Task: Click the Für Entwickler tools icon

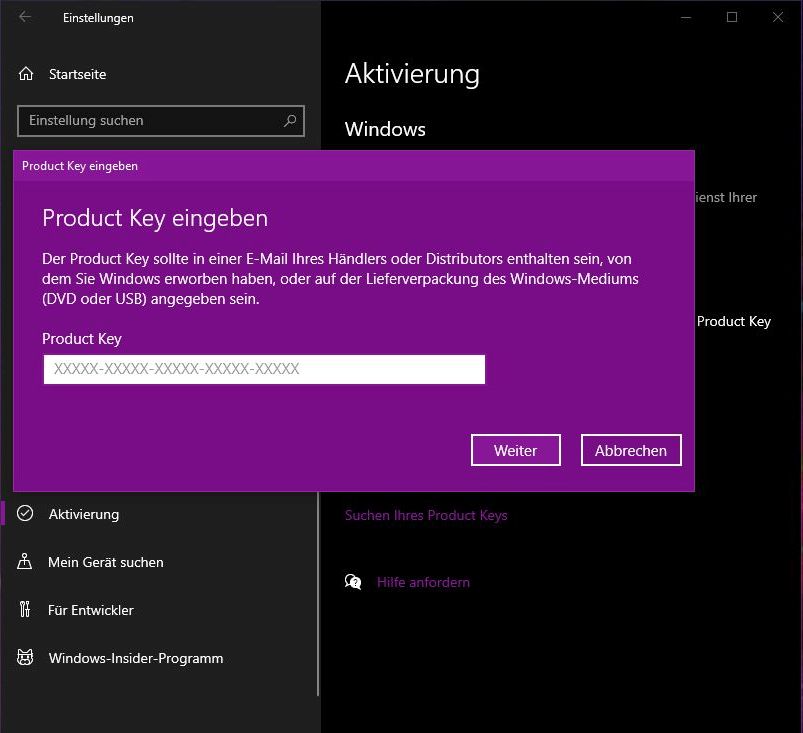Action: pyautogui.click(x=26, y=610)
